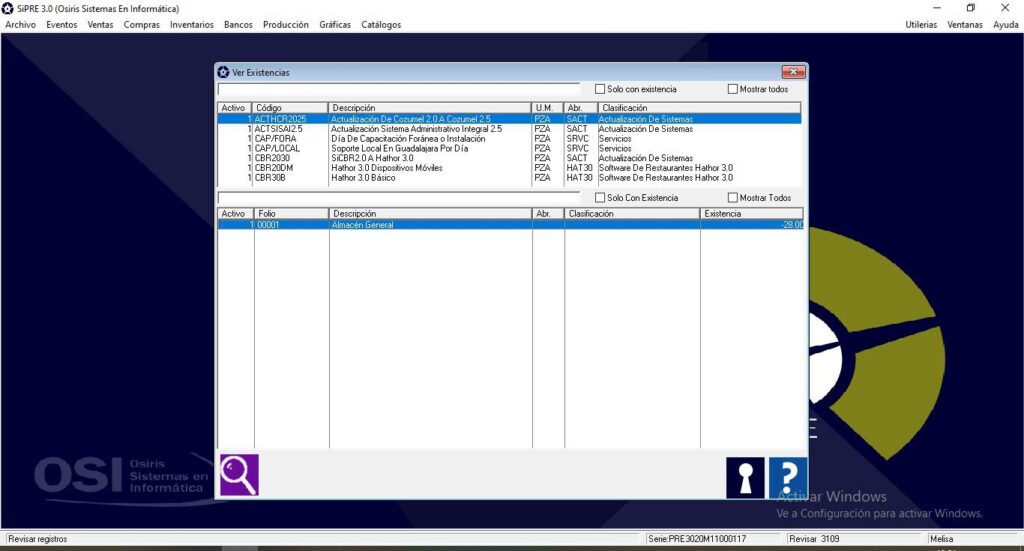Click the lower Clasificación column header
The width and height of the screenshot is (1024, 551).
(632, 213)
